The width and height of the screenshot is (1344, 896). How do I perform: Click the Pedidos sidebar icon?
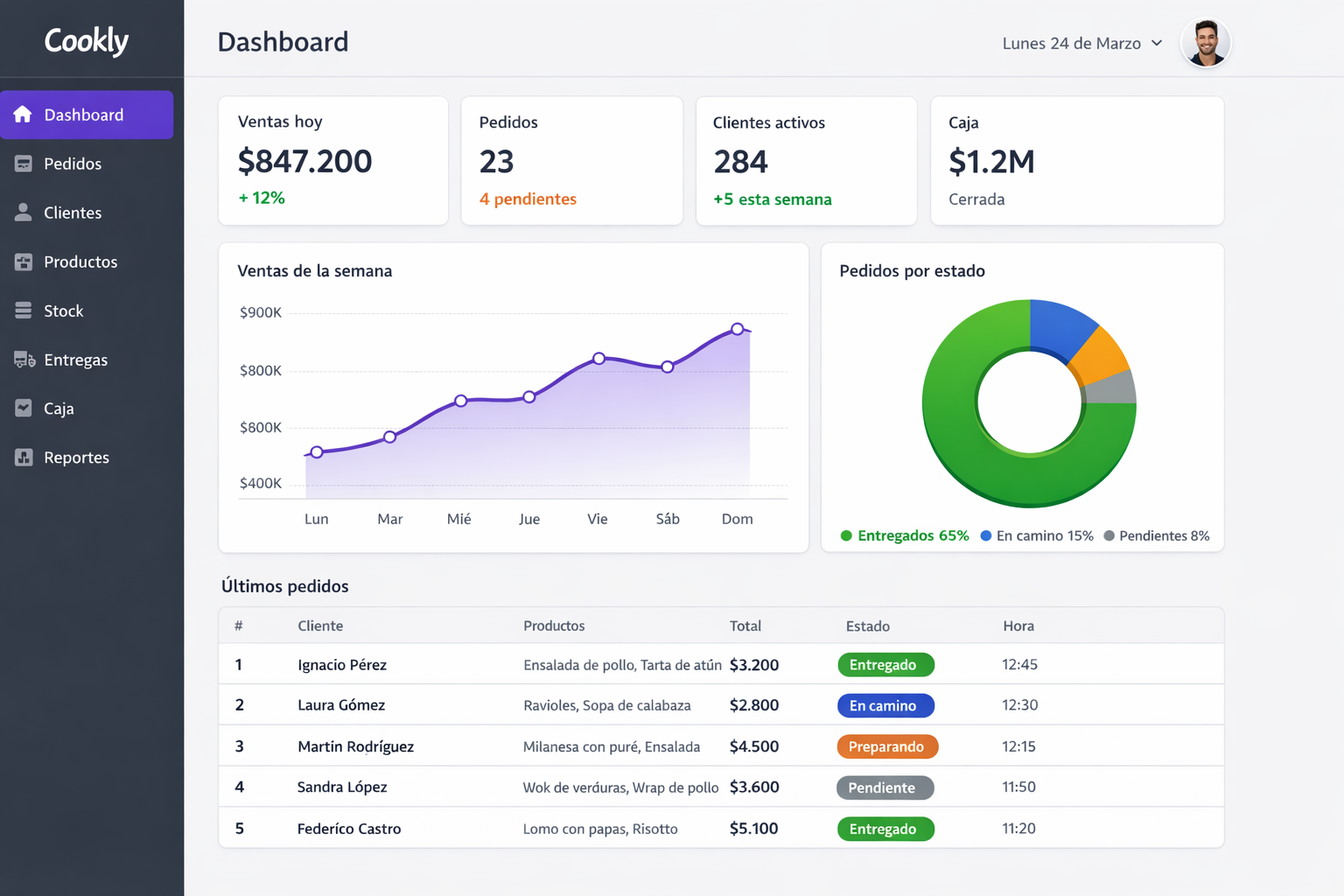coord(24,164)
